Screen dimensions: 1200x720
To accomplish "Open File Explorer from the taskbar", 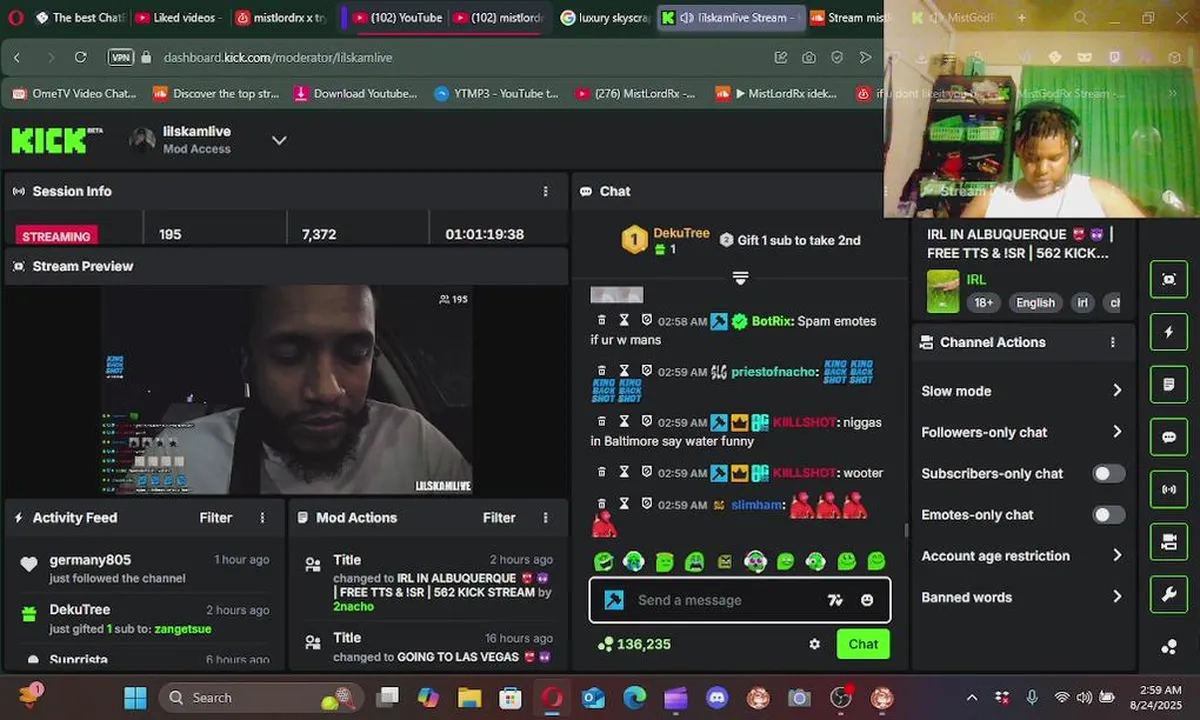I will tap(469, 697).
